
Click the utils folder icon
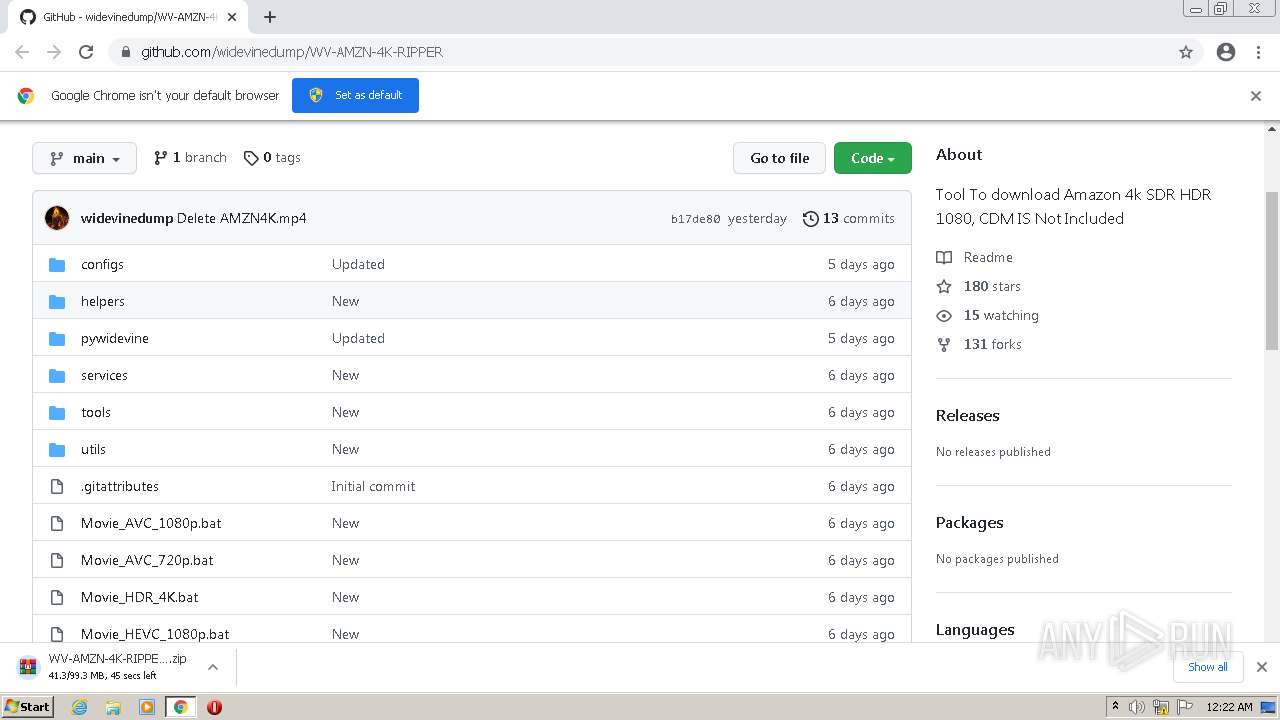(x=57, y=449)
